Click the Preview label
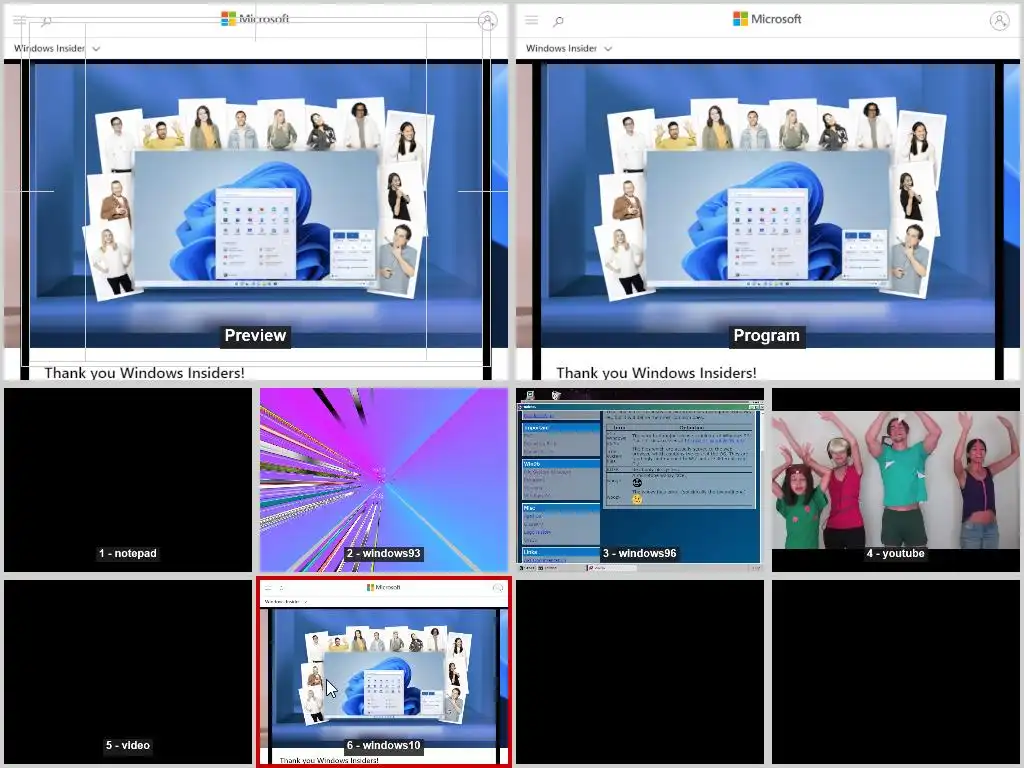This screenshot has height=768, width=1024. coord(255,335)
